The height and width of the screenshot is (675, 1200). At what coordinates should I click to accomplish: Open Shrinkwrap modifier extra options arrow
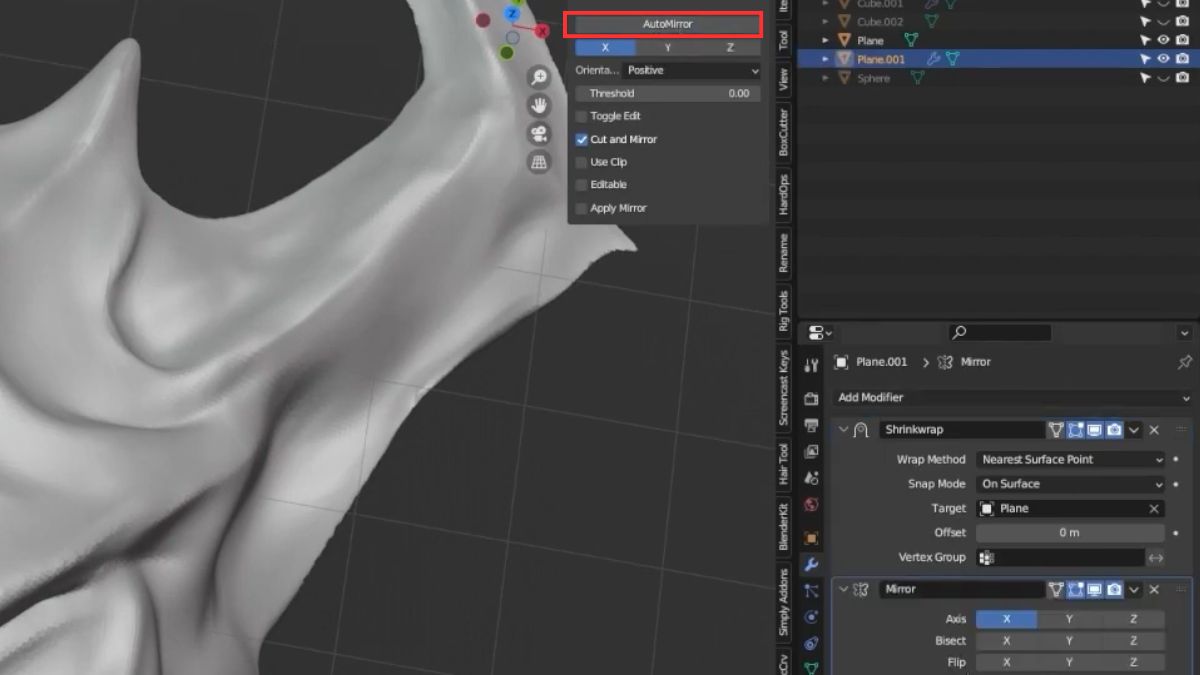click(x=1134, y=430)
